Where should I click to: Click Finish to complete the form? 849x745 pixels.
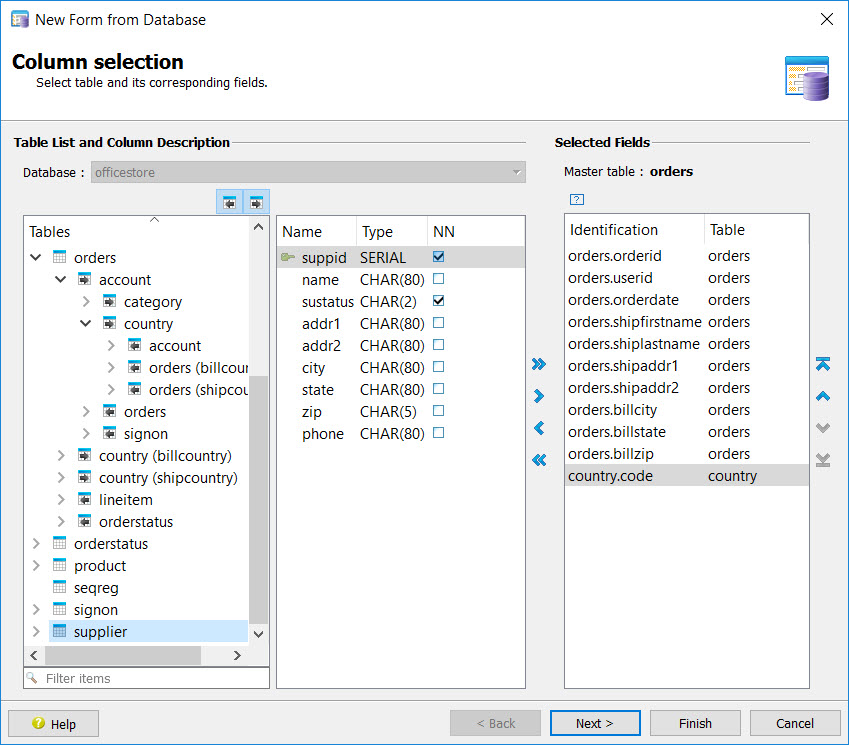click(x=695, y=723)
